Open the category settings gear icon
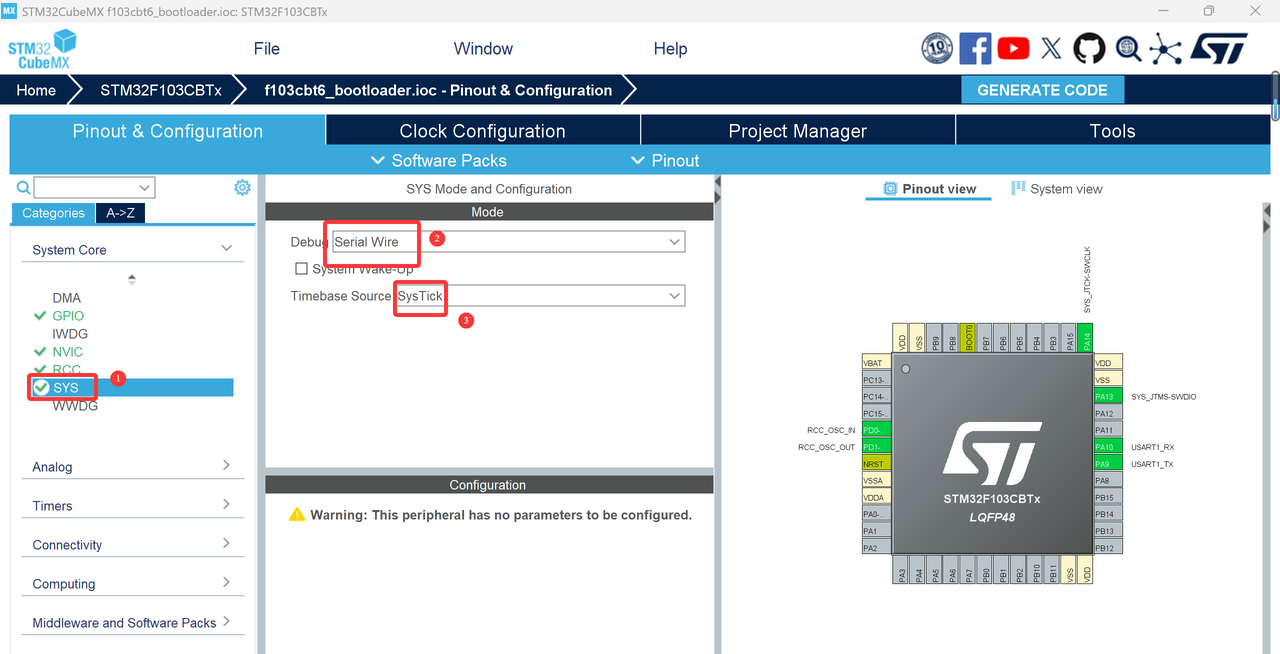Screen dimensions: 1280x654 click(242, 187)
